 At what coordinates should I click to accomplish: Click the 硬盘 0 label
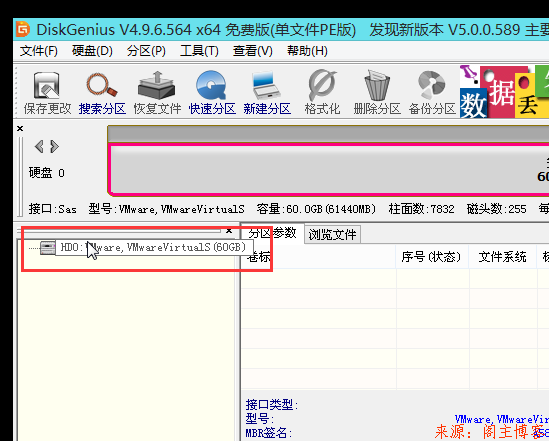pos(47,173)
